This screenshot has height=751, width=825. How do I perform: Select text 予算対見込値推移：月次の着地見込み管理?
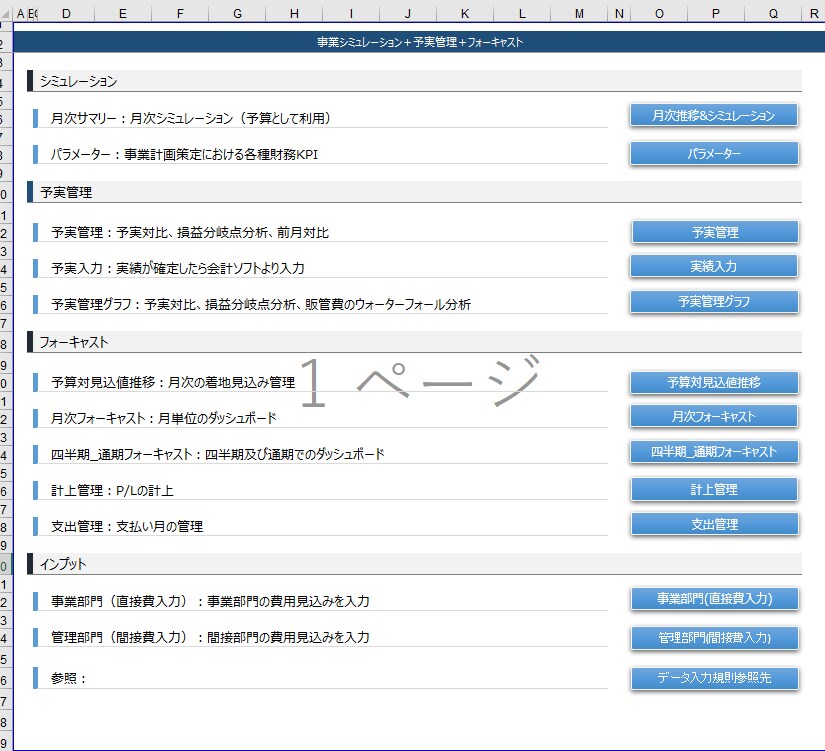click(173, 382)
